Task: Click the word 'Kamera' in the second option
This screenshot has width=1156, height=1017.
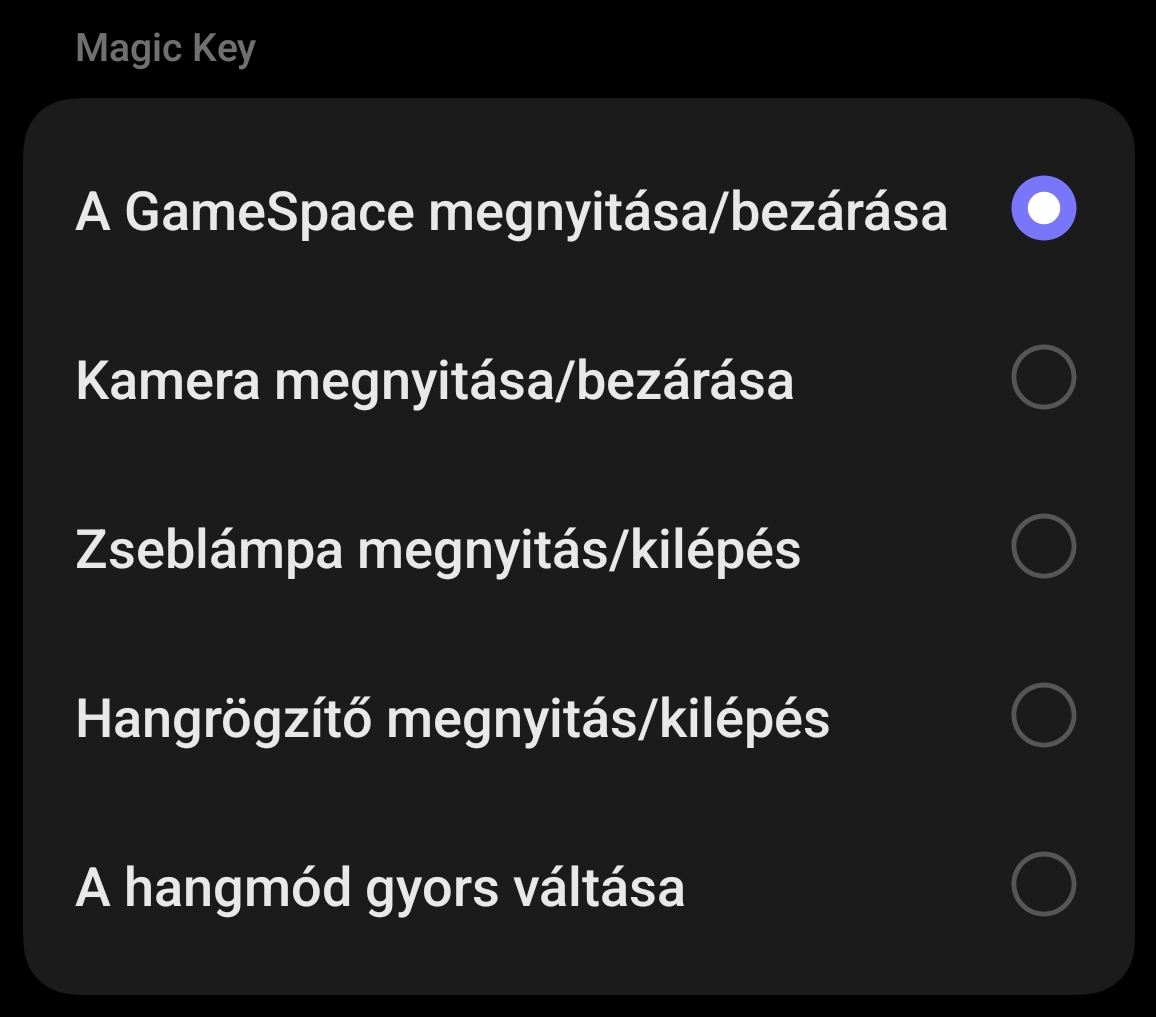Action: pyautogui.click(x=167, y=380)
